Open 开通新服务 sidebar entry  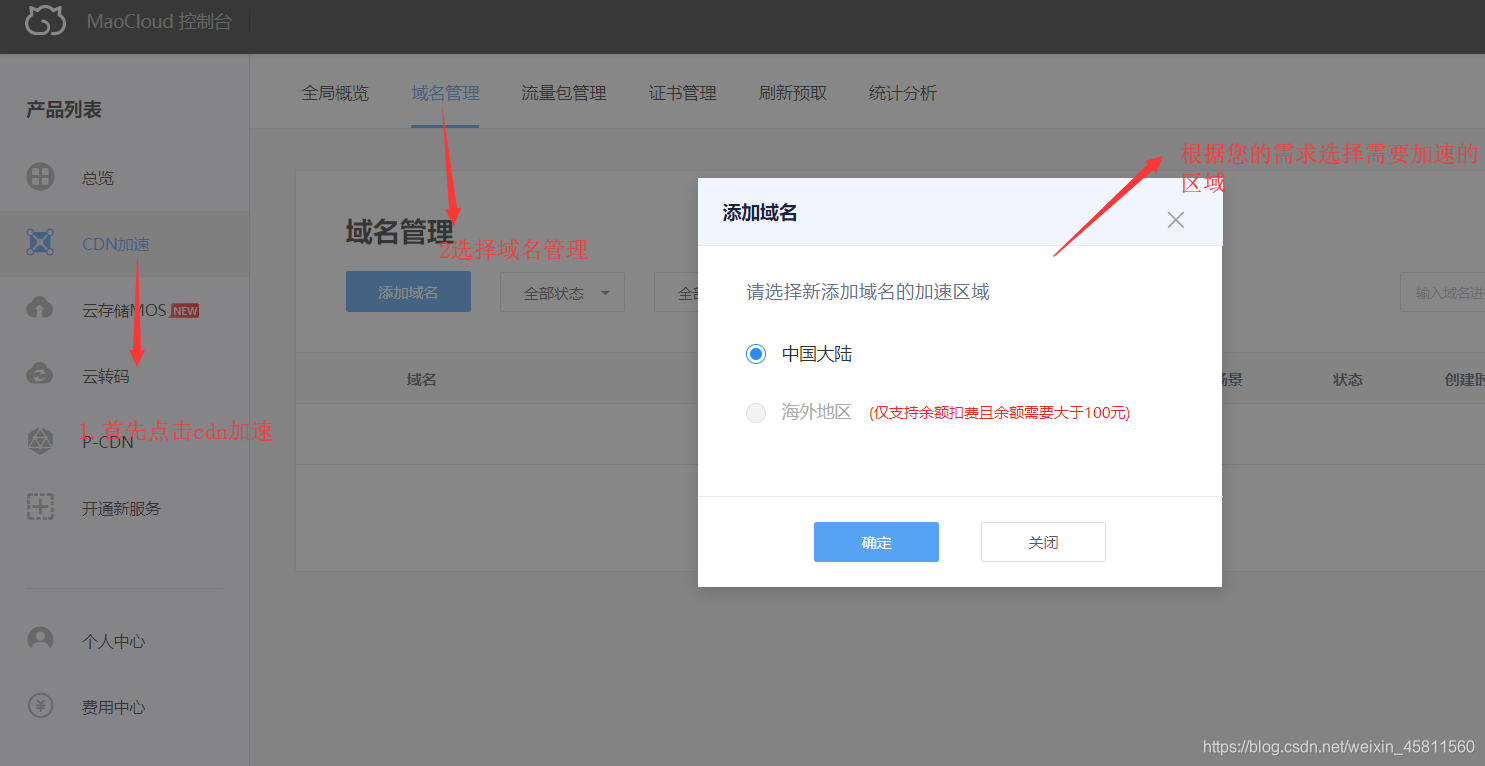(125, 508)
